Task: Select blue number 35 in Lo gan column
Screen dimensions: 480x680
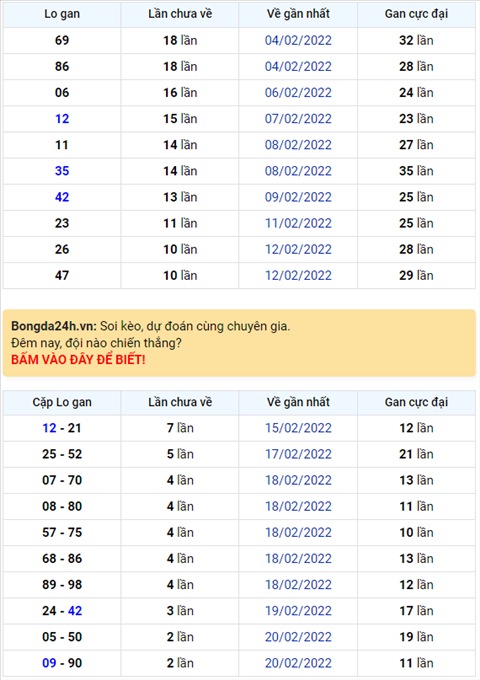Action: pos(62,171)
